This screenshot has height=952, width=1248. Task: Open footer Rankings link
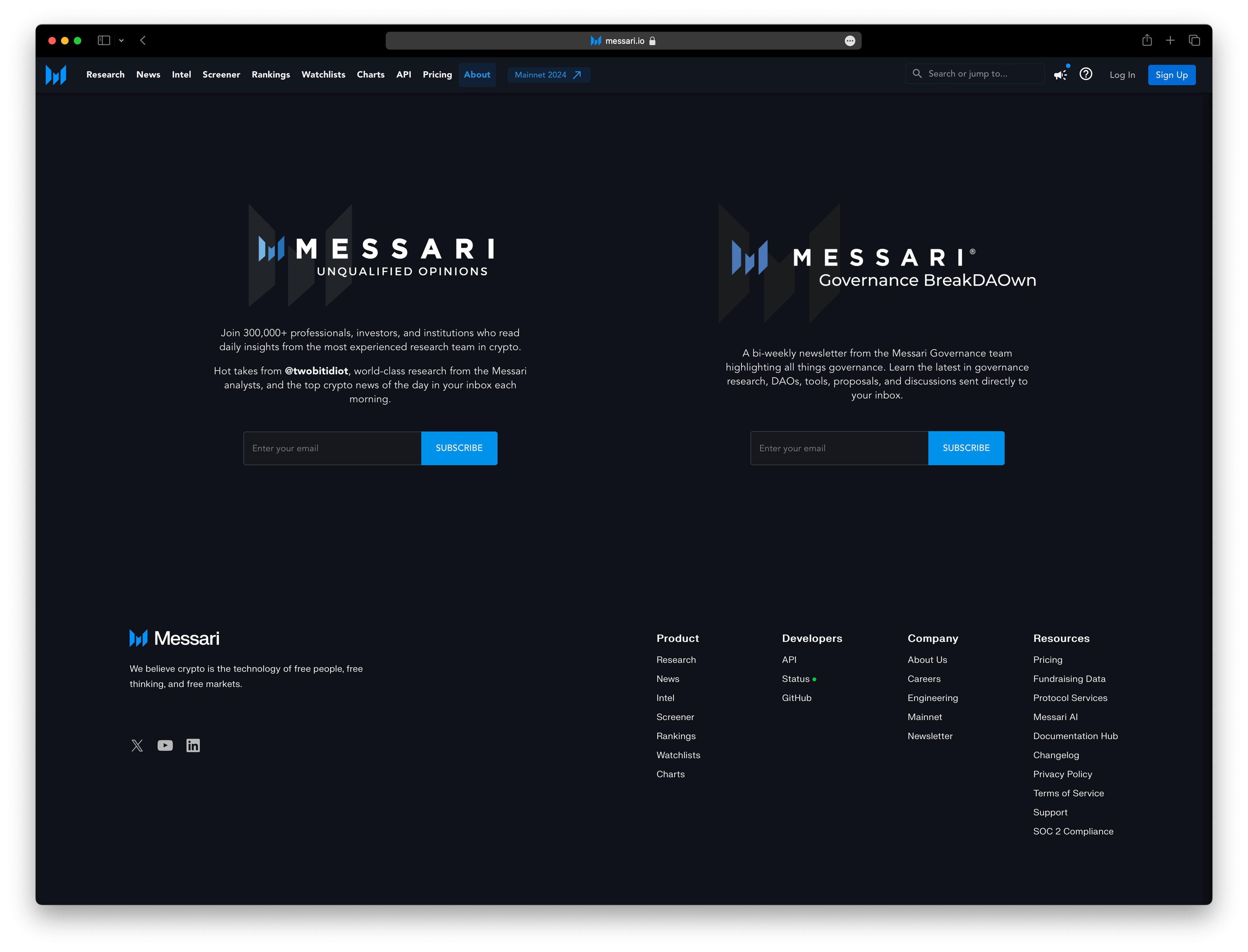point(676,737)
